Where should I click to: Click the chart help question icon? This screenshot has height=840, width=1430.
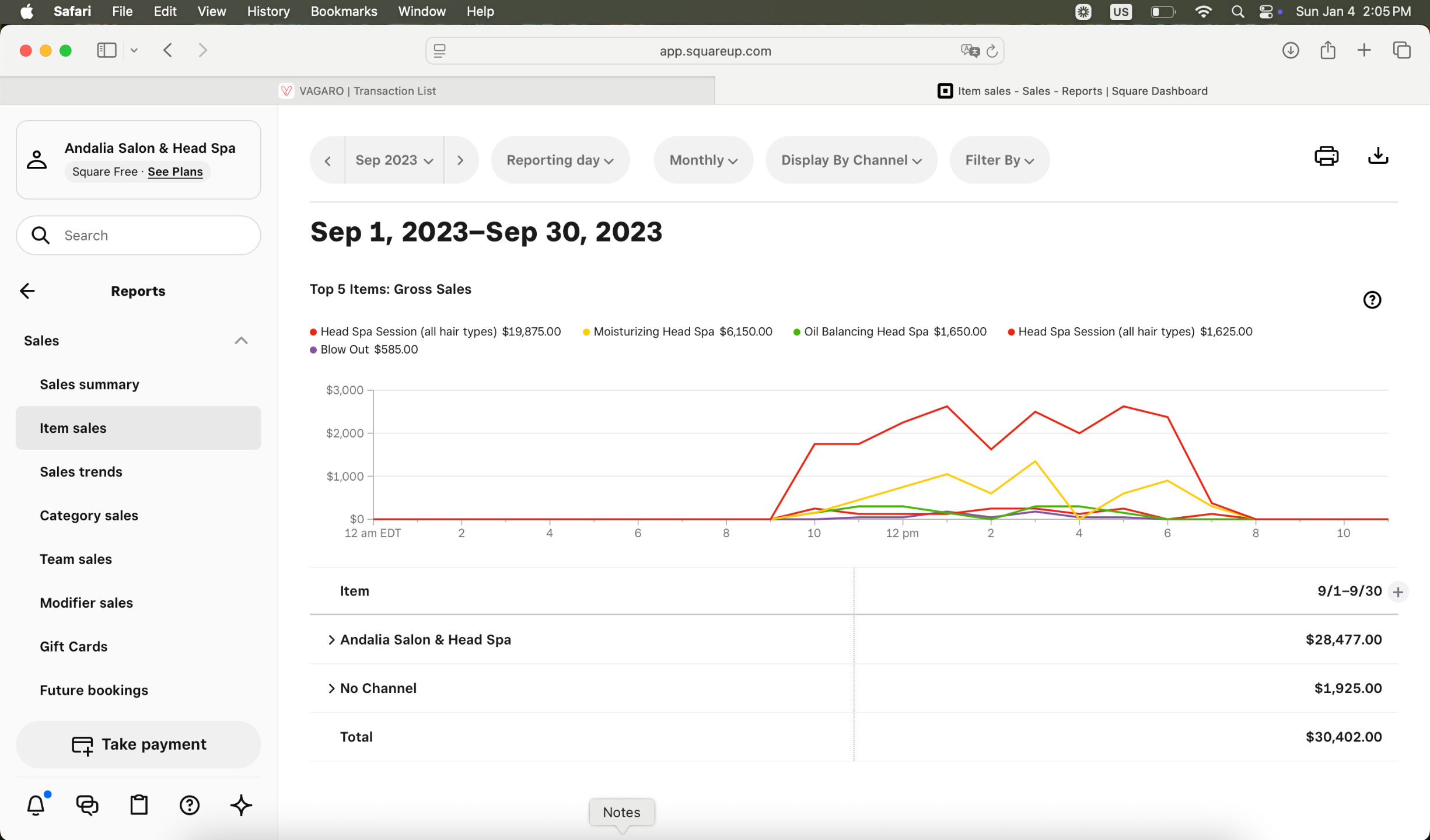tap(1372, 300)
